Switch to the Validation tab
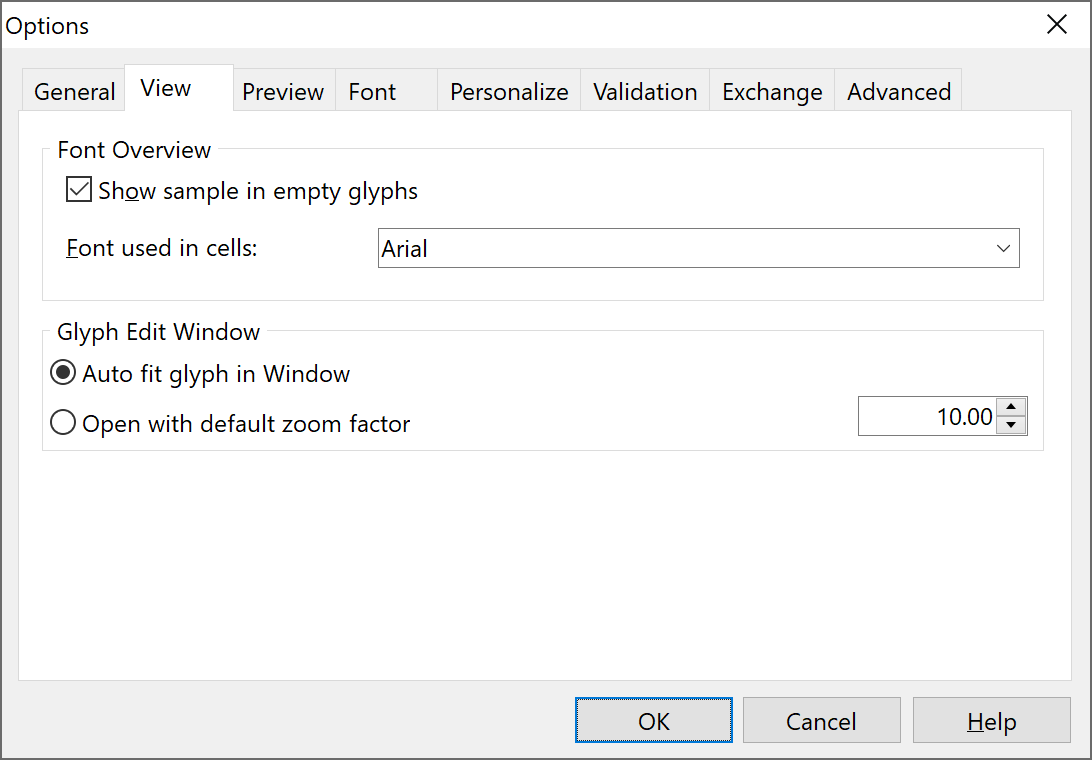This screenshot has height=760, width=1092. pos(645,91)
